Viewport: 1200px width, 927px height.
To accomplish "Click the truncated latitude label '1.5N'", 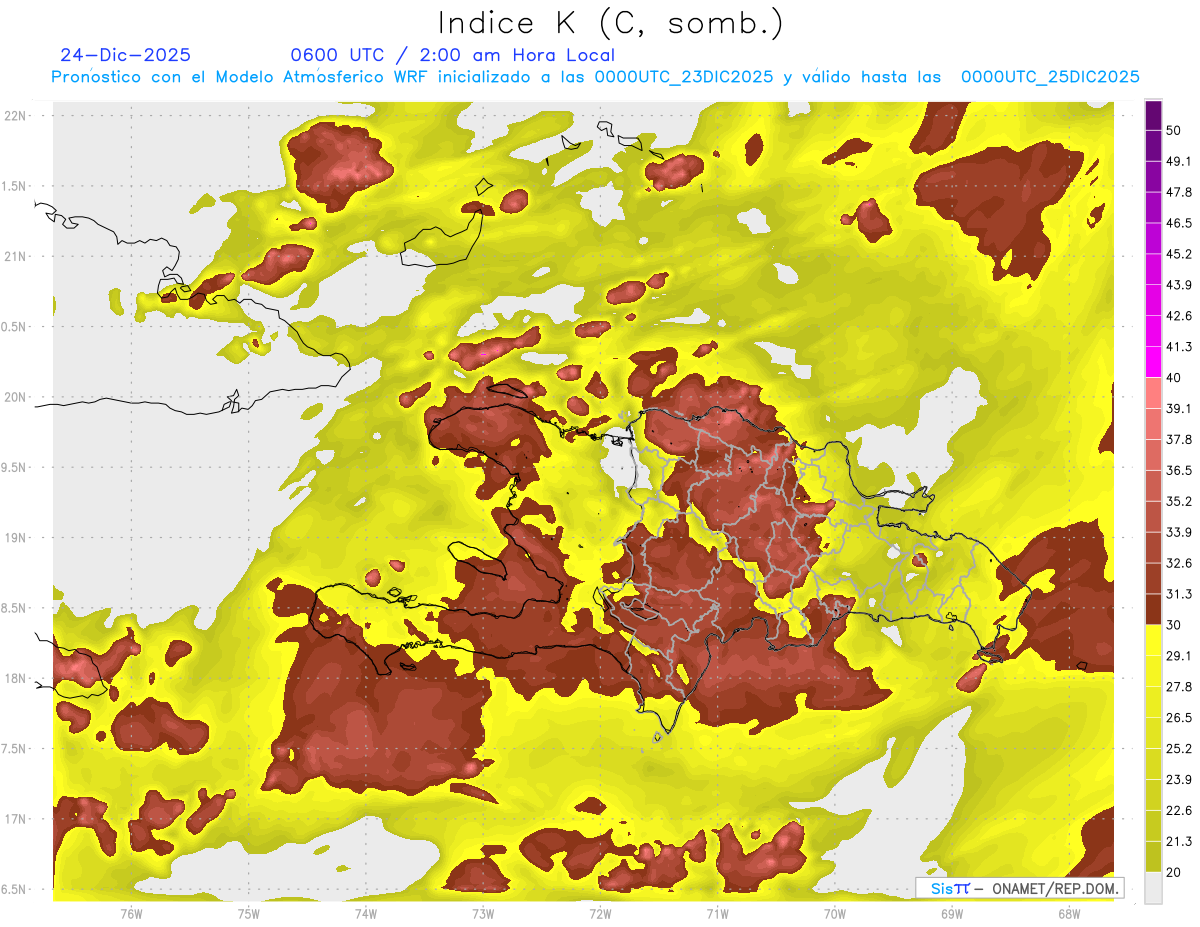I will [x=14, y=186].
